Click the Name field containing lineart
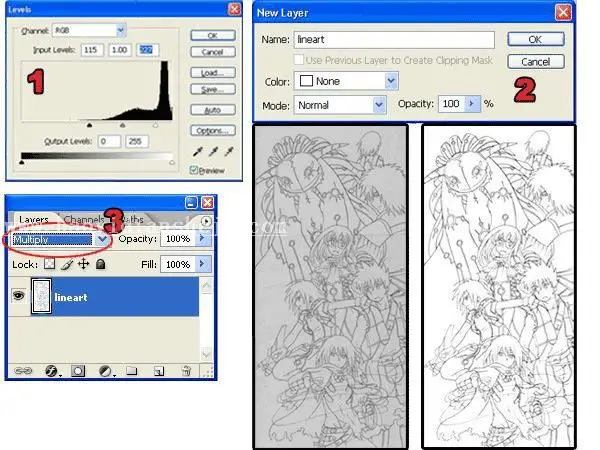 (x=394, y=39)
